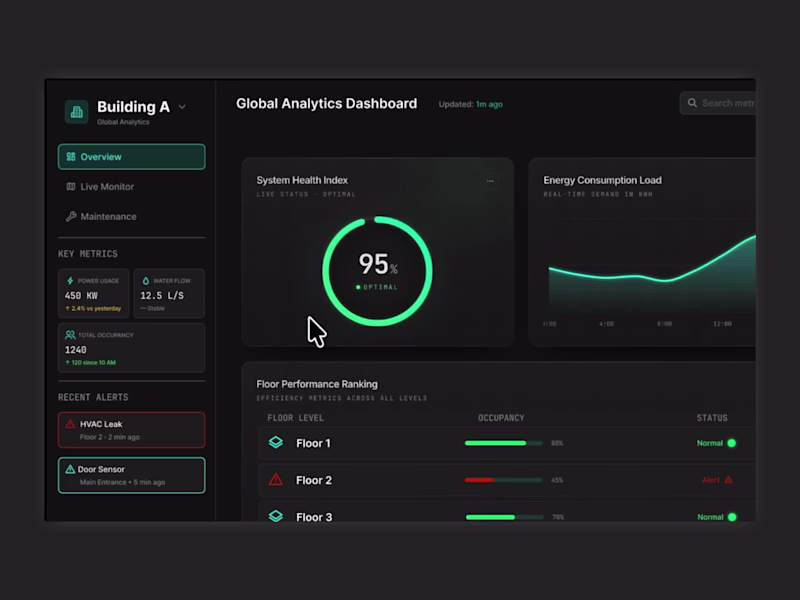
Task: Open the HVAC Leak alert
Action: (132, 430)
